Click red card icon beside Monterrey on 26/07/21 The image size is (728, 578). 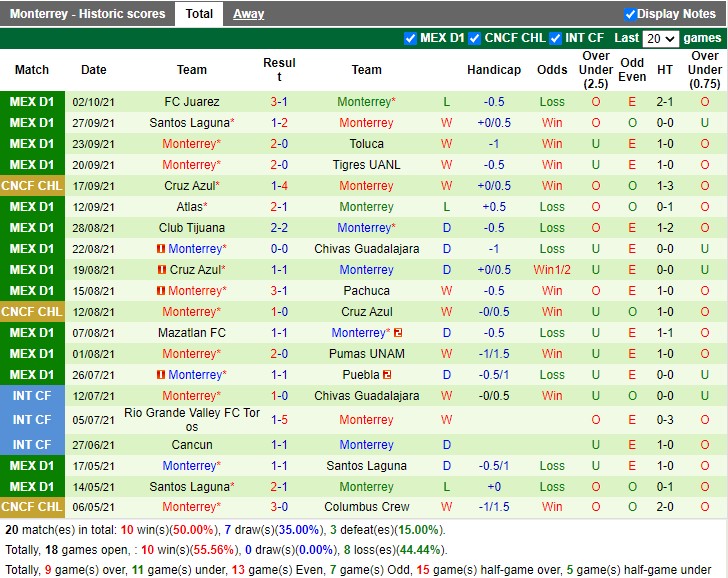[x=161, y=375]
